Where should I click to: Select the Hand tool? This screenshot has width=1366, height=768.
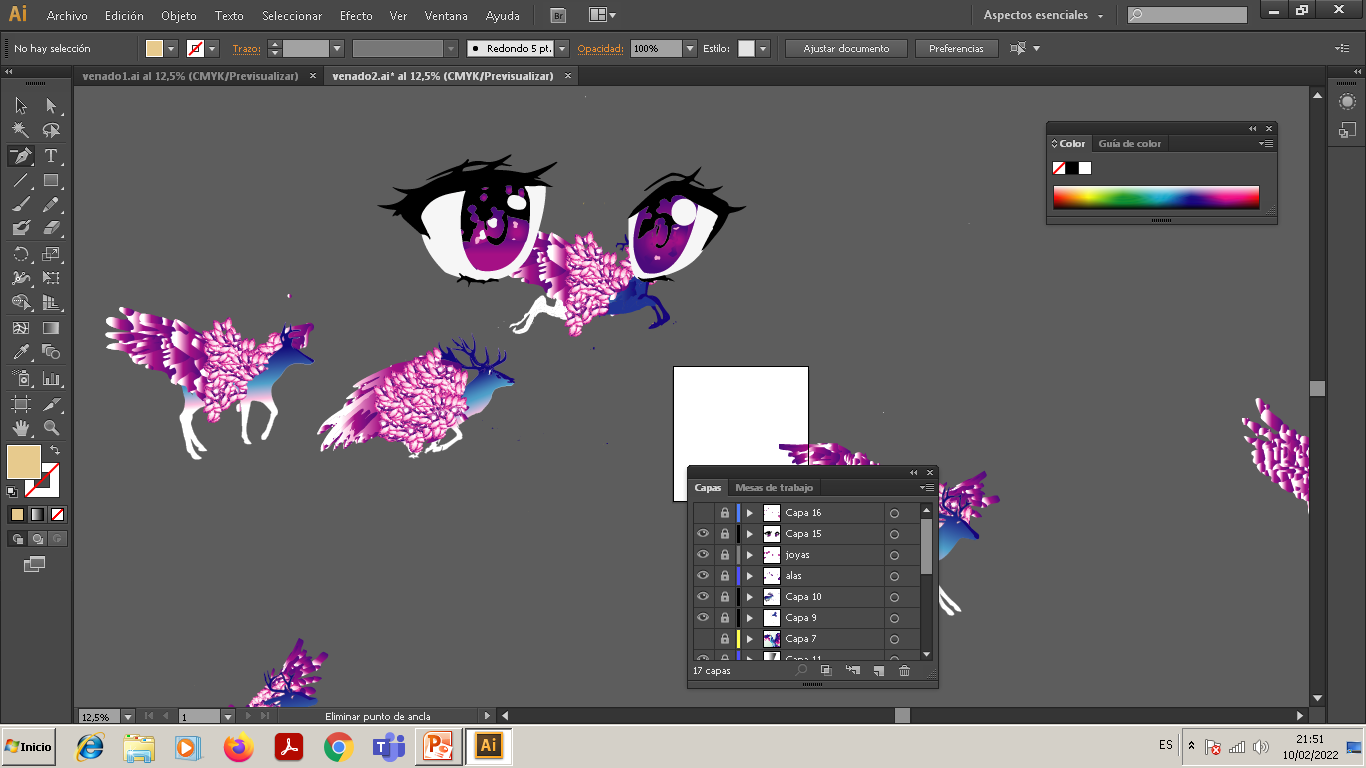click(21, 428)
